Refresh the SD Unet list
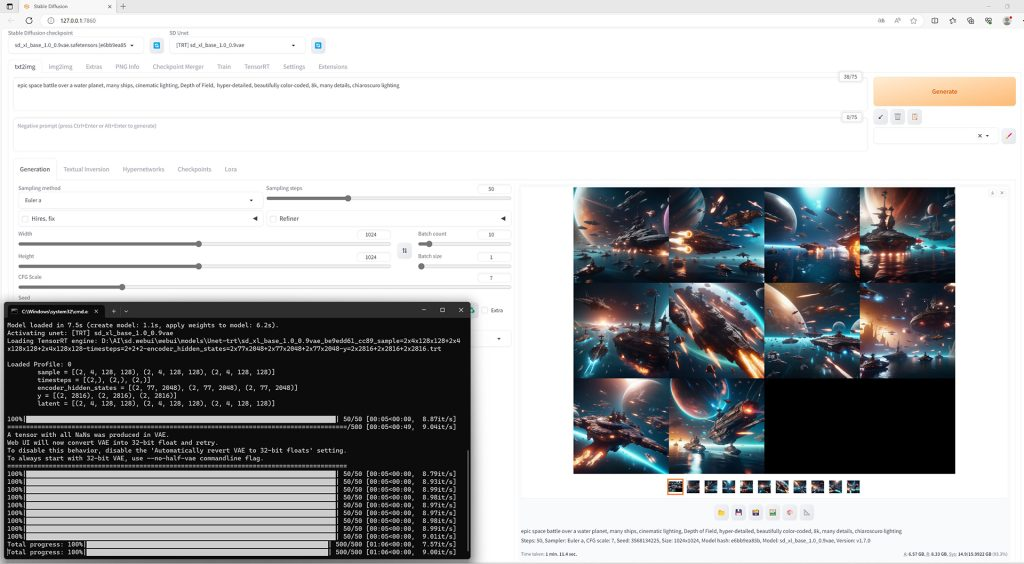This screenshot has width=1024, height=564. [x=318, y=45]
